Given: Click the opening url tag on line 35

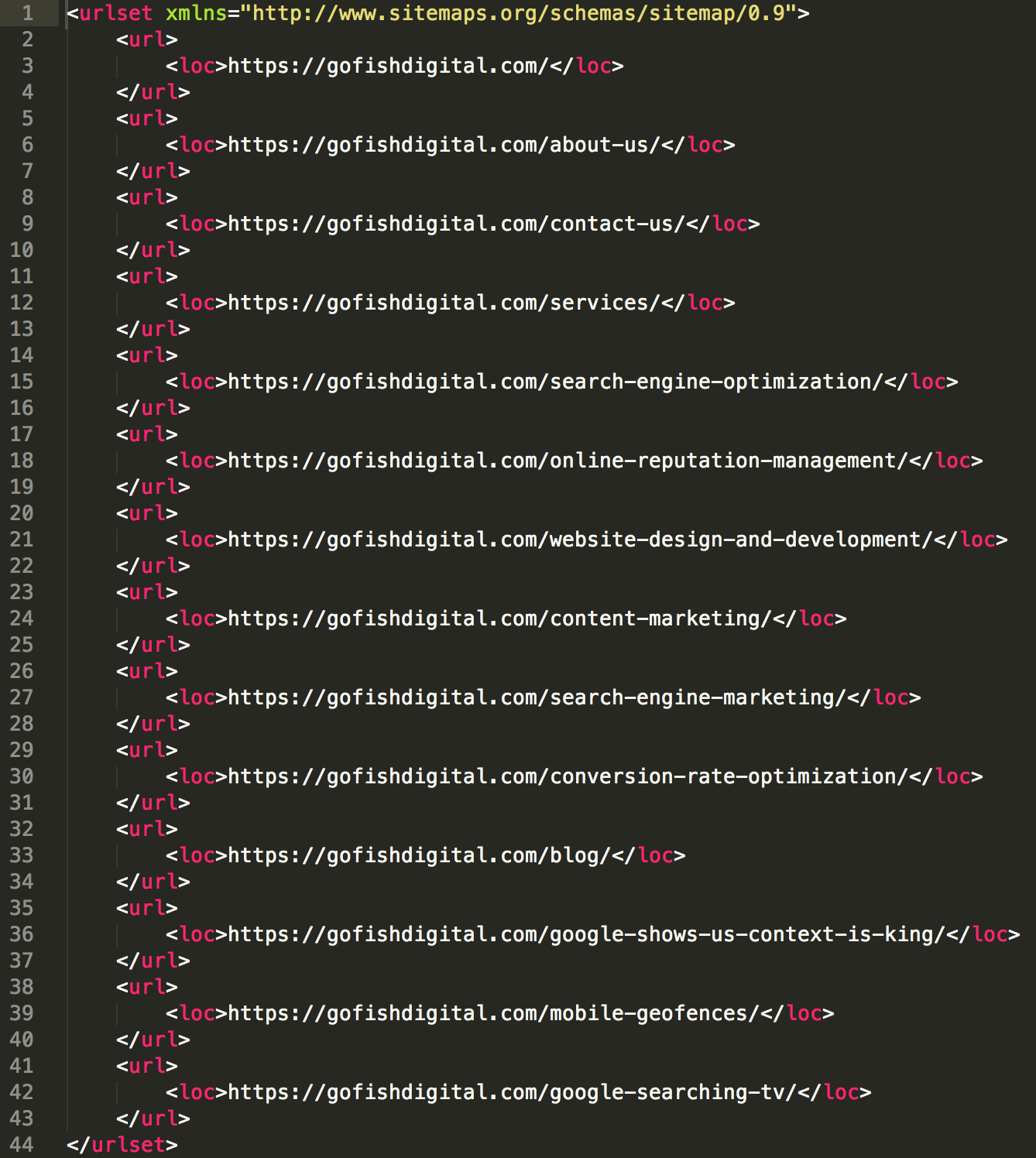Looking at the screenshot, I should tap(147, 908).
